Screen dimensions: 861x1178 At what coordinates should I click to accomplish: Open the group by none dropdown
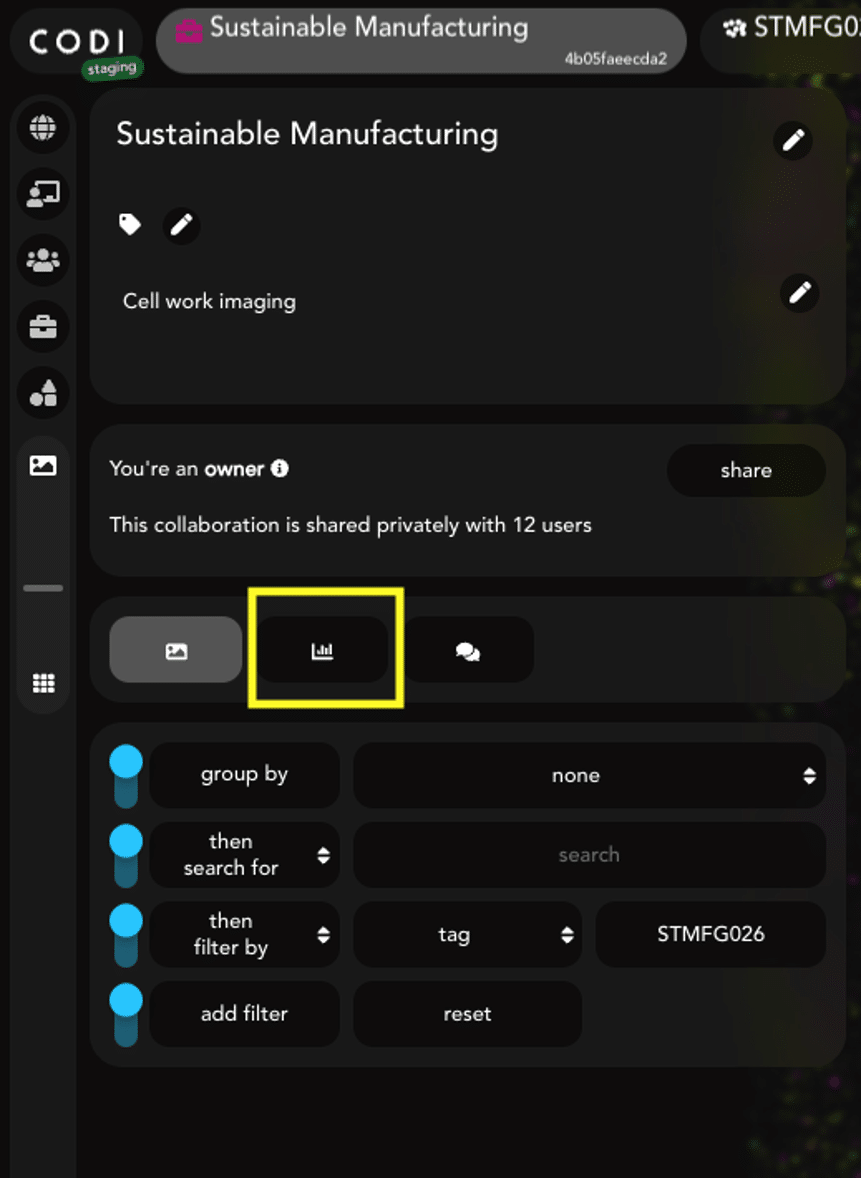(x=589, y=775)
